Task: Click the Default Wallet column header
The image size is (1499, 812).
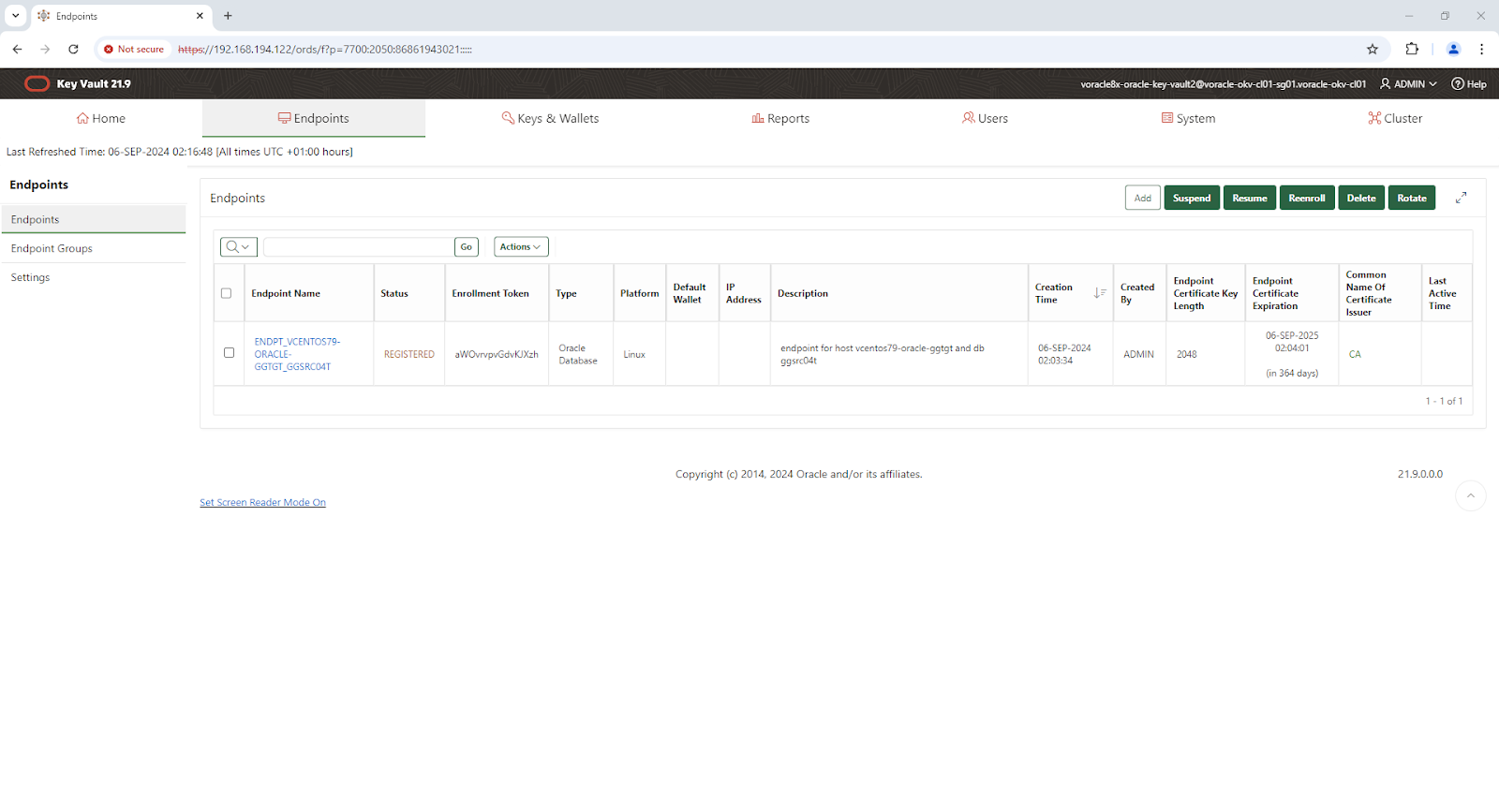Action: tap(690, 293)
